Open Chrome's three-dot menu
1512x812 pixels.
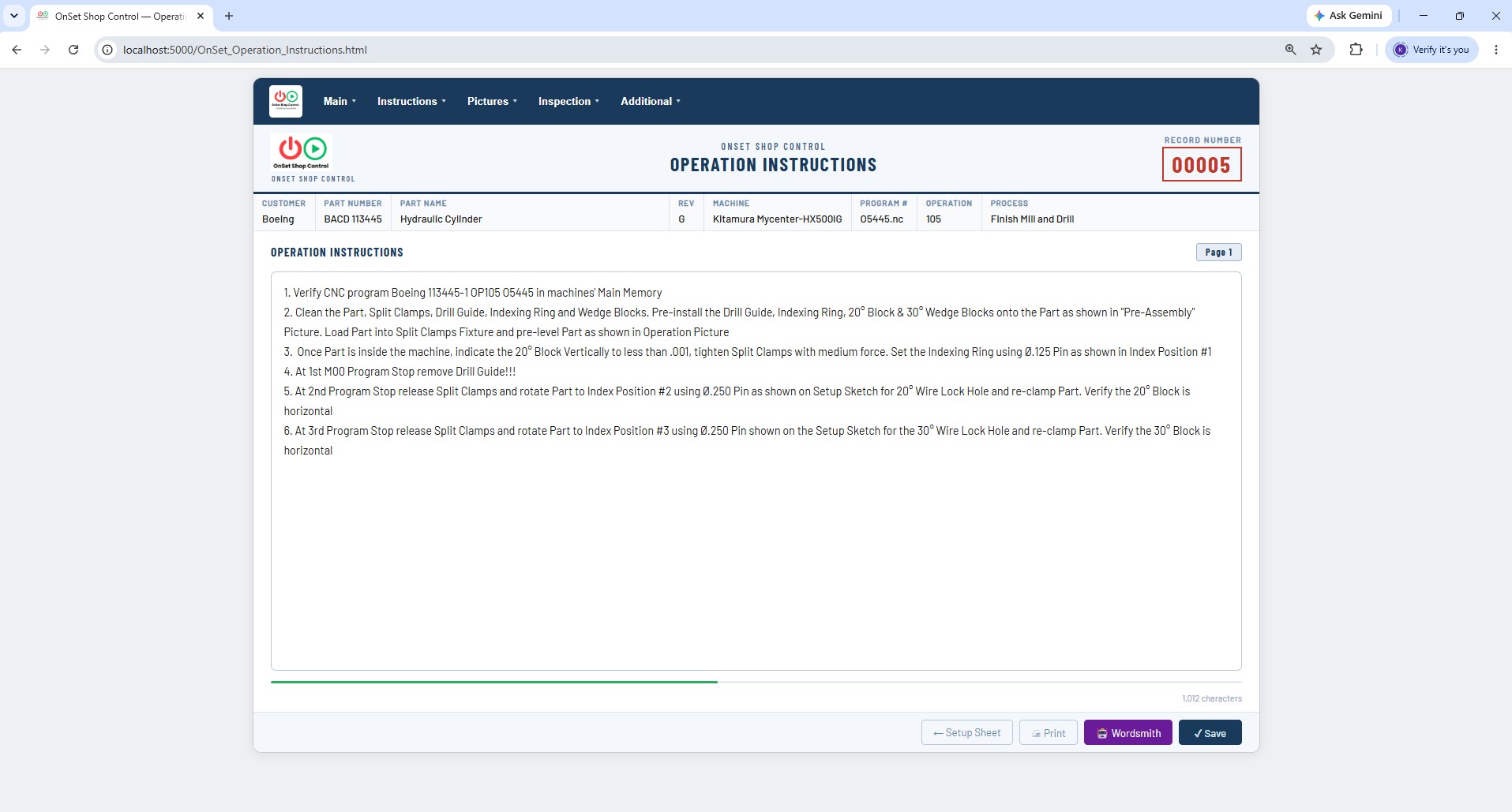pyautogui.click(x=1496, y=50)
